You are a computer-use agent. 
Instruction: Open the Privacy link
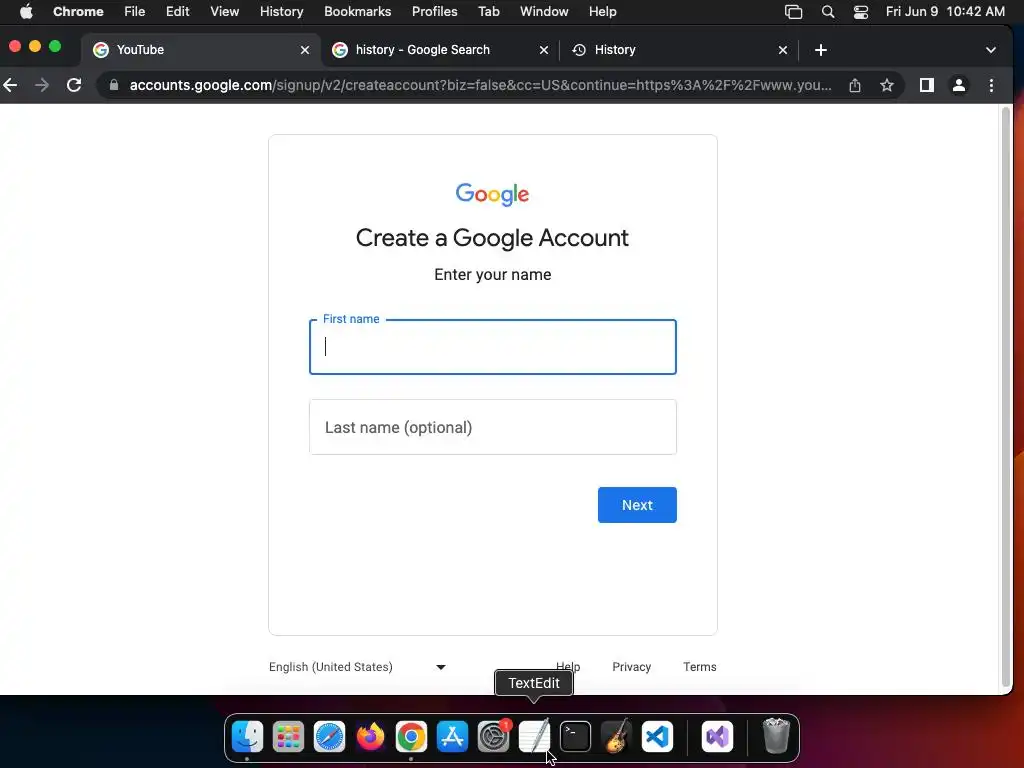click(x=632, y=667)
